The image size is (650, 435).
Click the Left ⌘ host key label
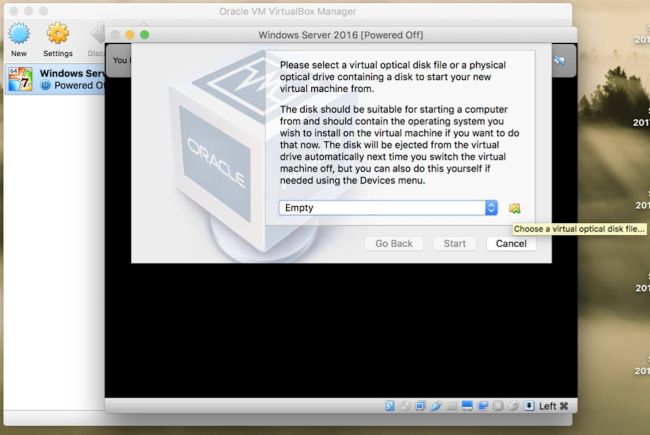(553, 406)
